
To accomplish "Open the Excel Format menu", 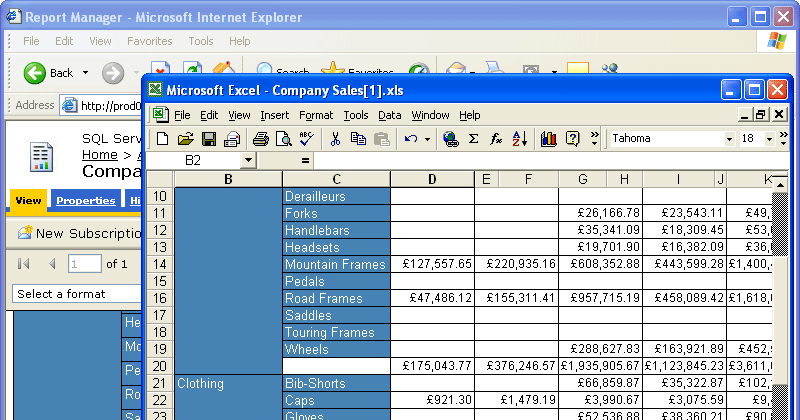I will click(x=316, y=115).
